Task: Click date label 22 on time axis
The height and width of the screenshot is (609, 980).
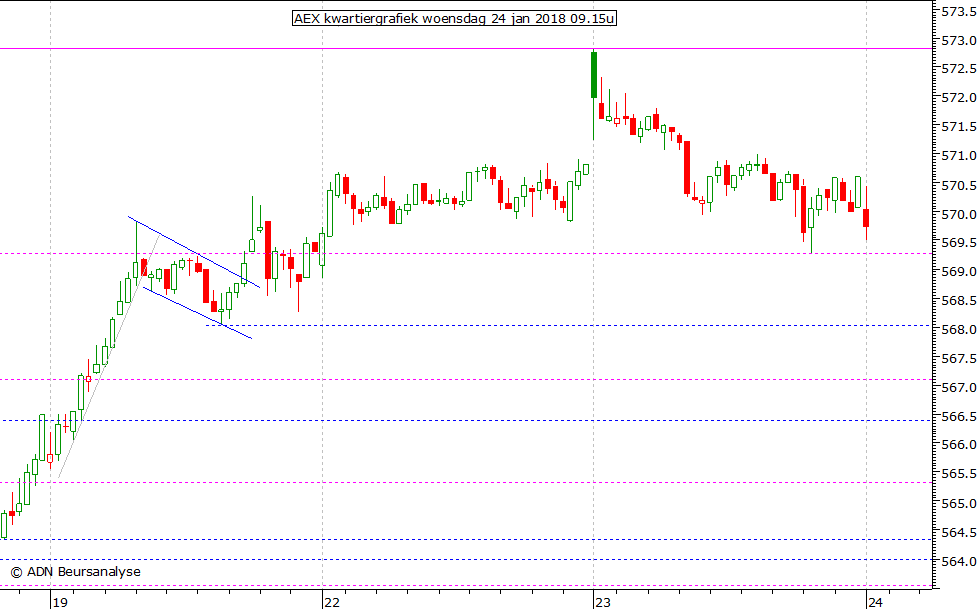Action: tap(332, 602)
